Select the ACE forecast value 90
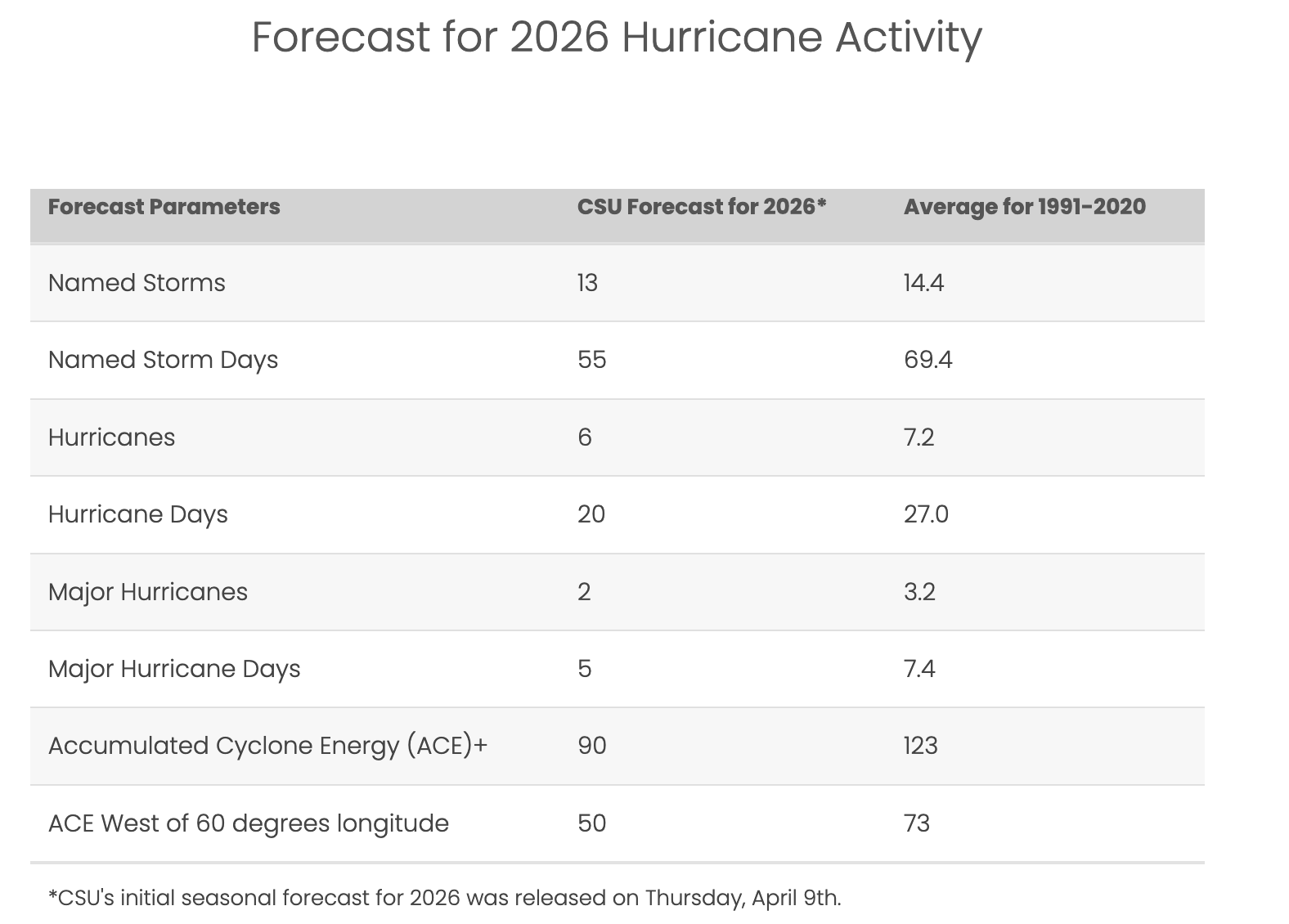Image resolution: width=1289 pixels, height=924 pixels. tap(591, 746)
